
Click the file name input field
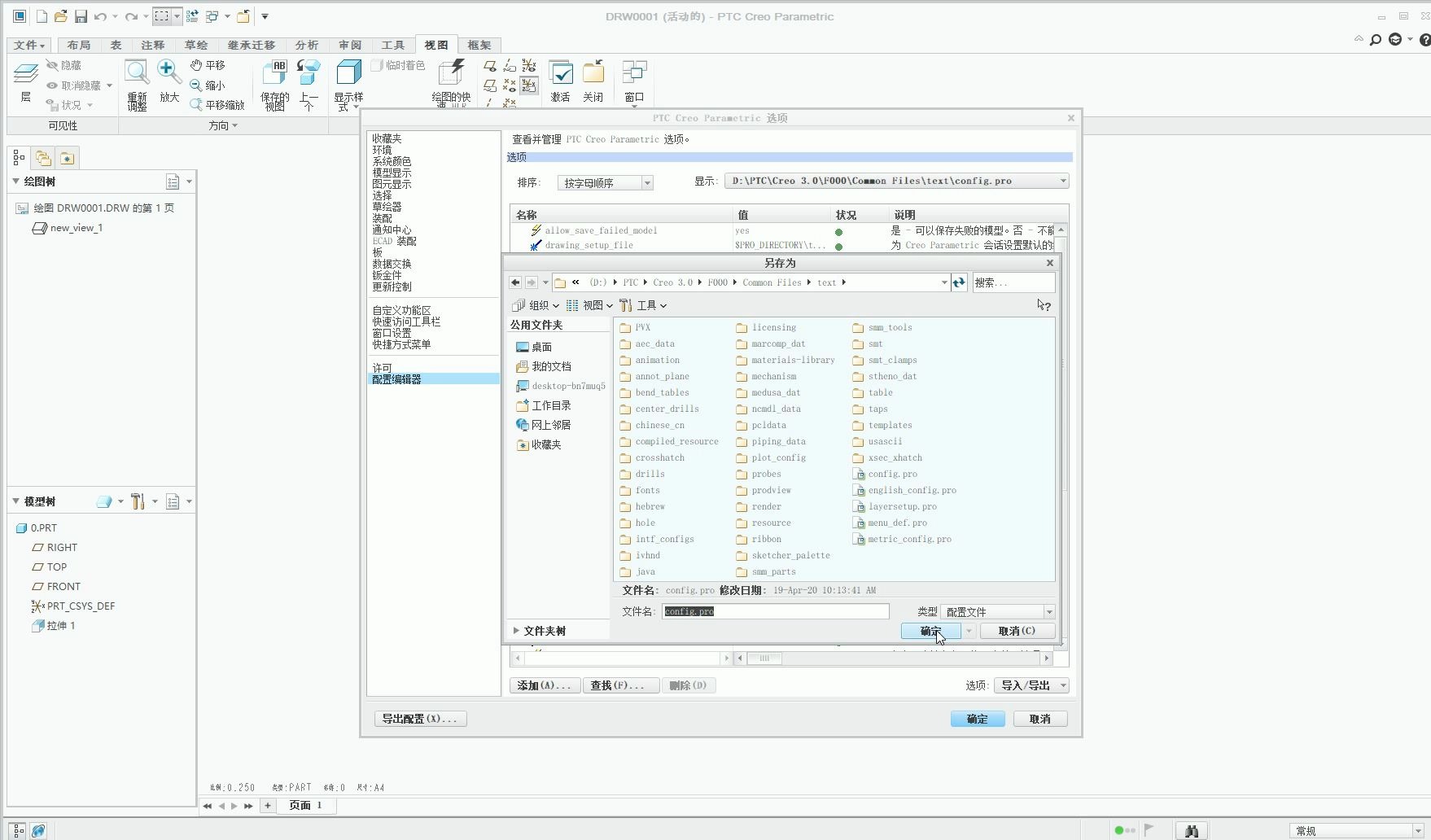tap(775, 611)
